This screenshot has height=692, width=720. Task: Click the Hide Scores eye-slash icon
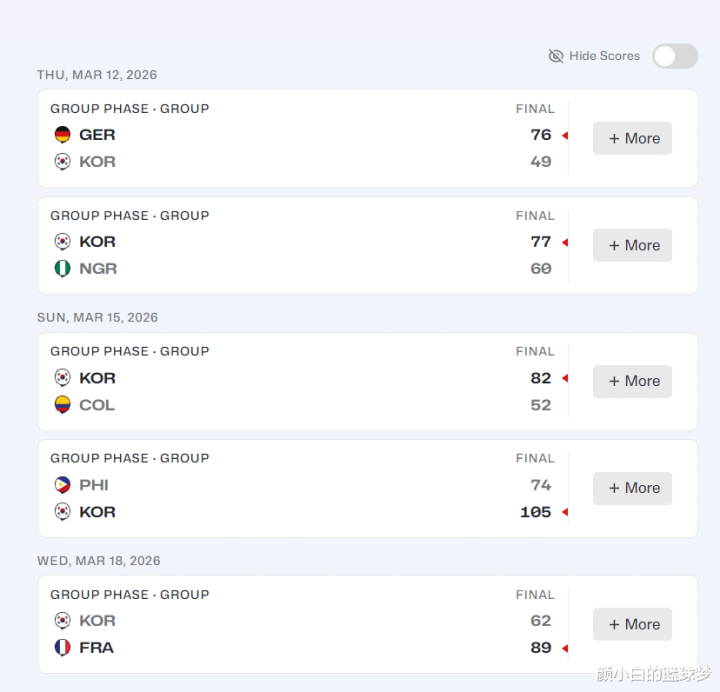coord(556,56)
